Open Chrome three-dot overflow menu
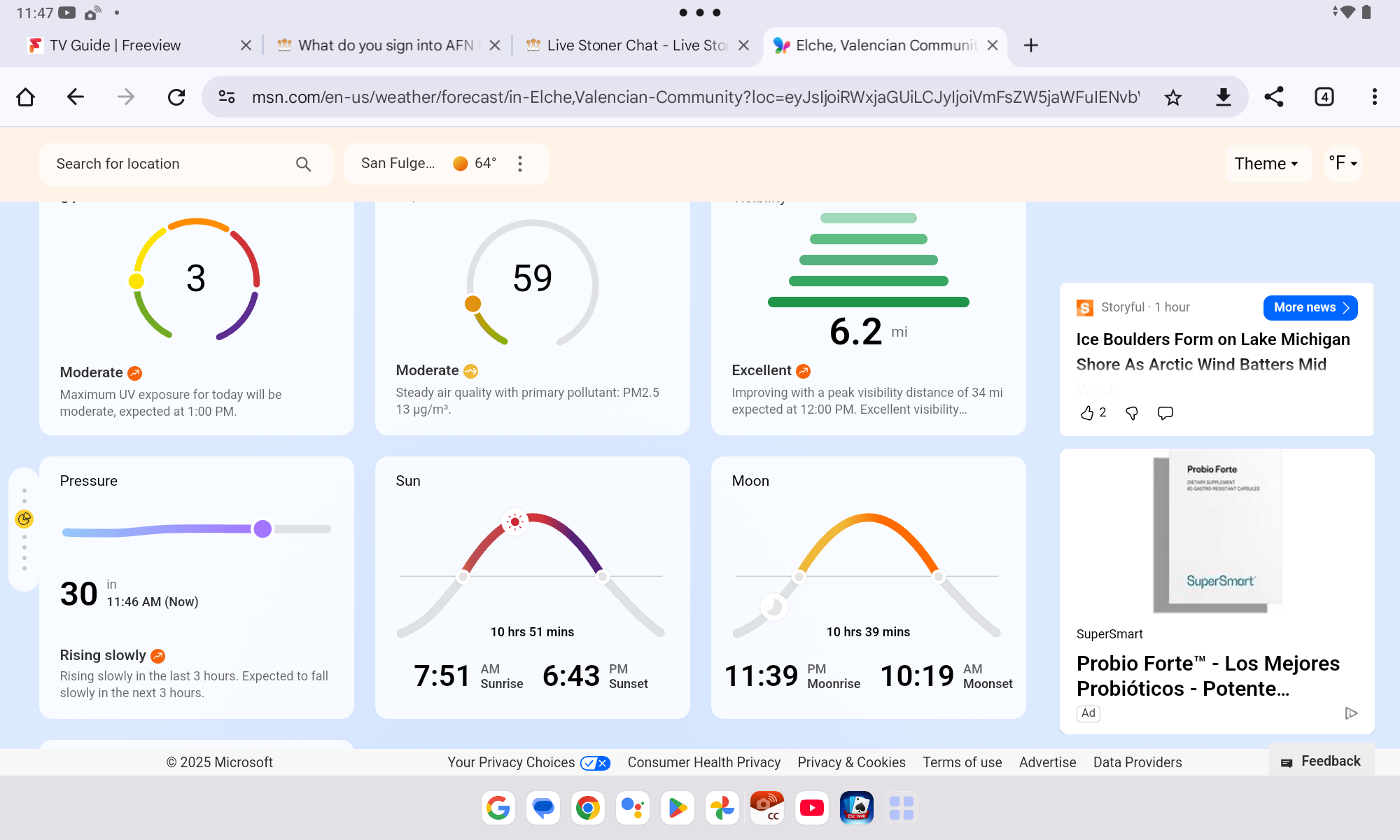This screenshot has height=840, width=1400. pos(1375,97)
